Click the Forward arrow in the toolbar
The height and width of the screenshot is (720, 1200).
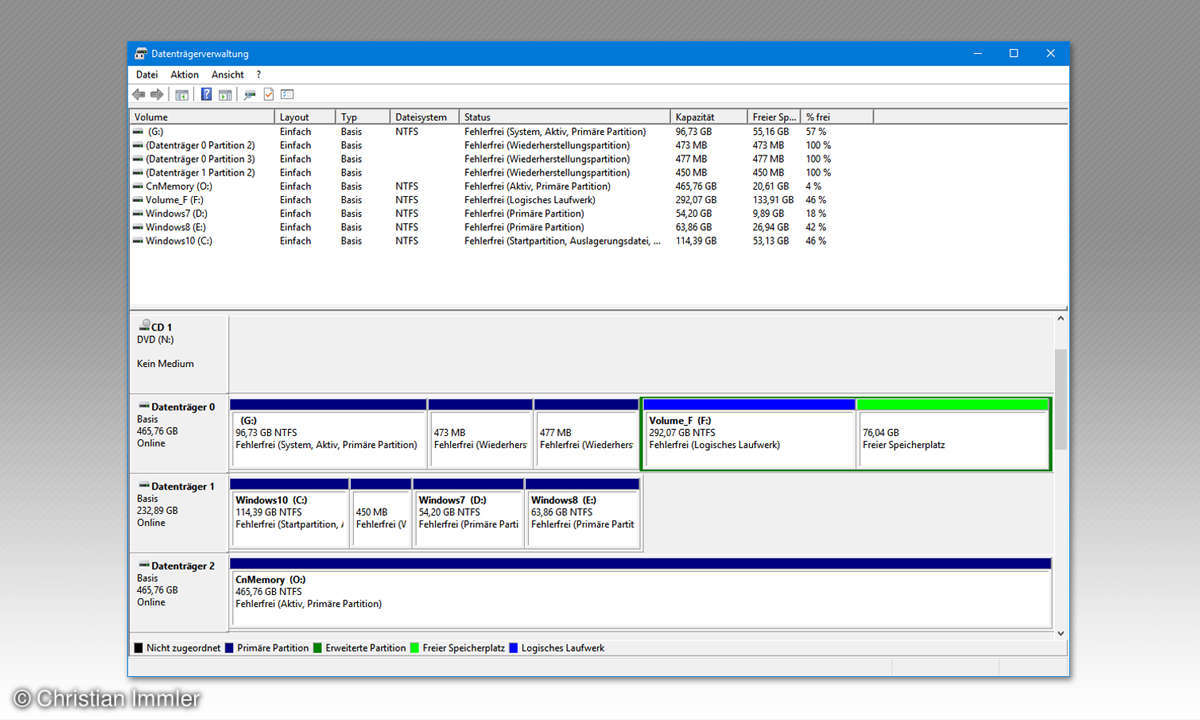point(157,94)
